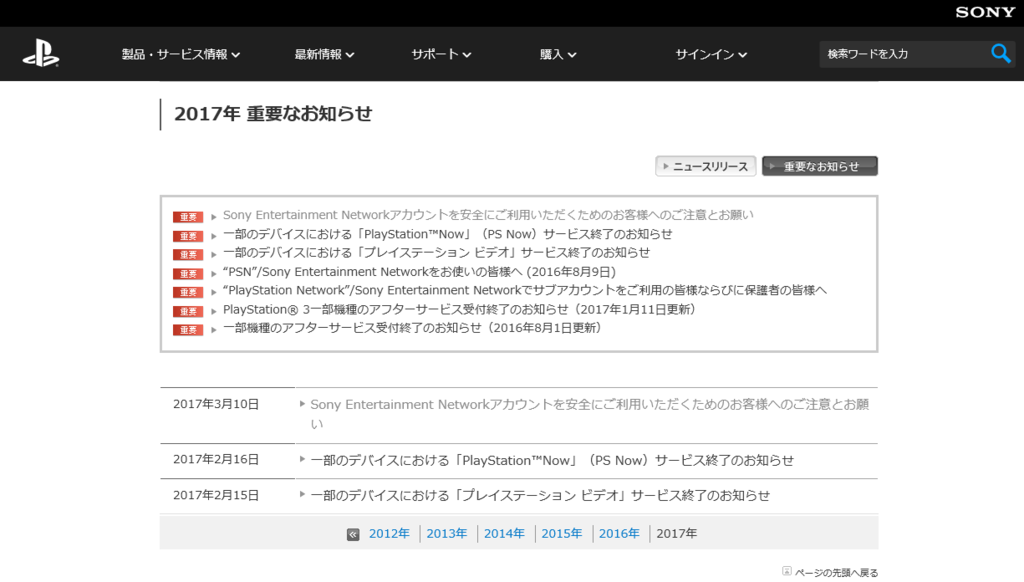This screenshot has height=582, width=1024.
Task: Open the サインイン dropdown
Action: (x=711, y=54)
